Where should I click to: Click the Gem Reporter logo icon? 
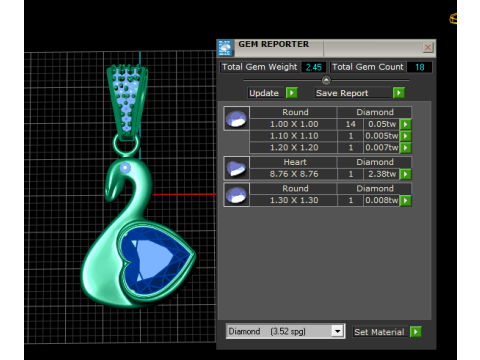click(x=225, y=48)
